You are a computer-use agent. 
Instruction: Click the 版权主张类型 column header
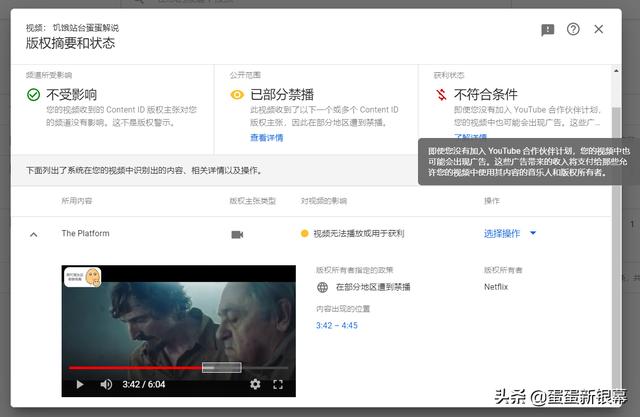click(253, 201)
